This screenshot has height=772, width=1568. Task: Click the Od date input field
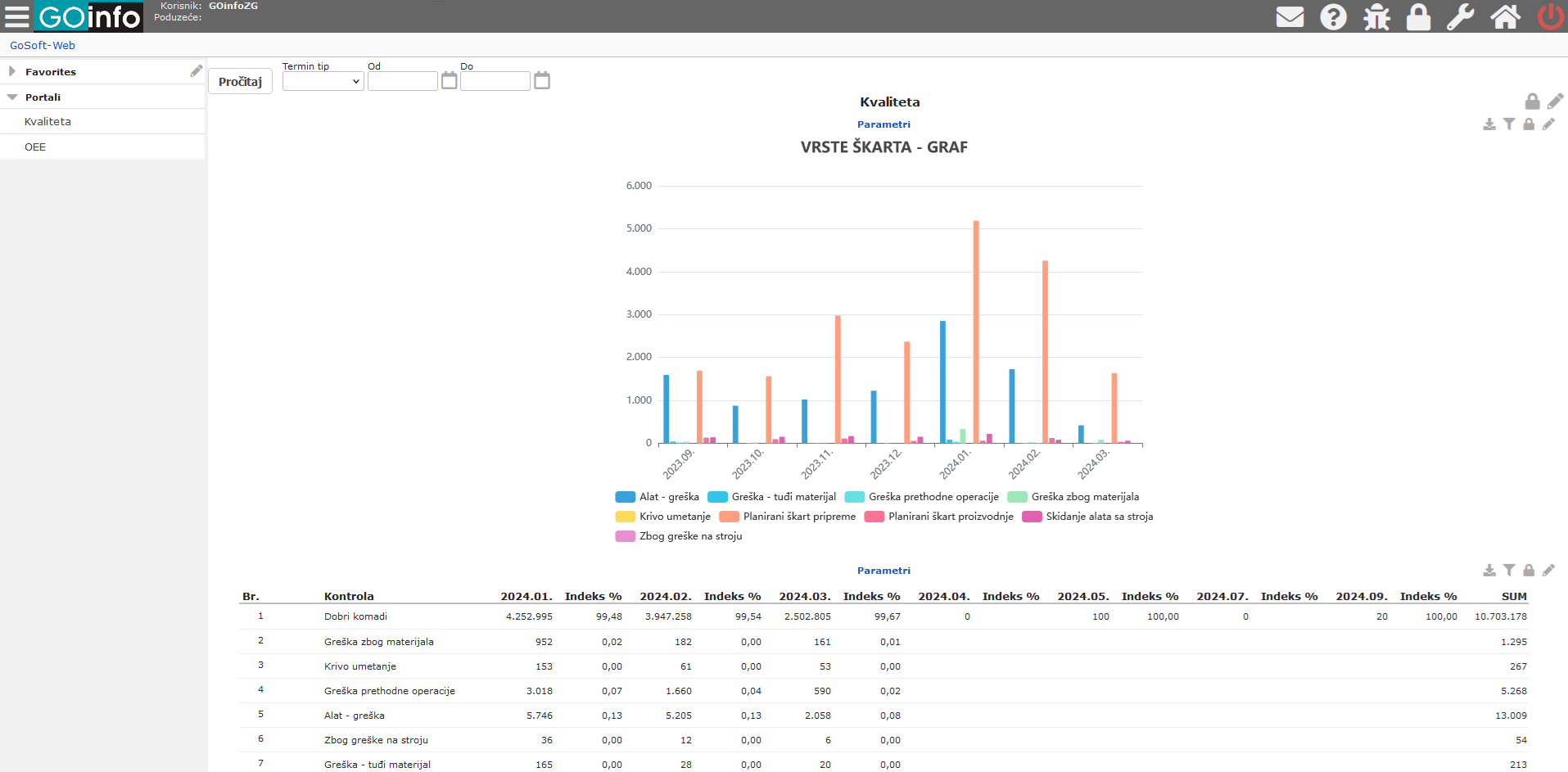pyautogui.click(x=402, y=81)
